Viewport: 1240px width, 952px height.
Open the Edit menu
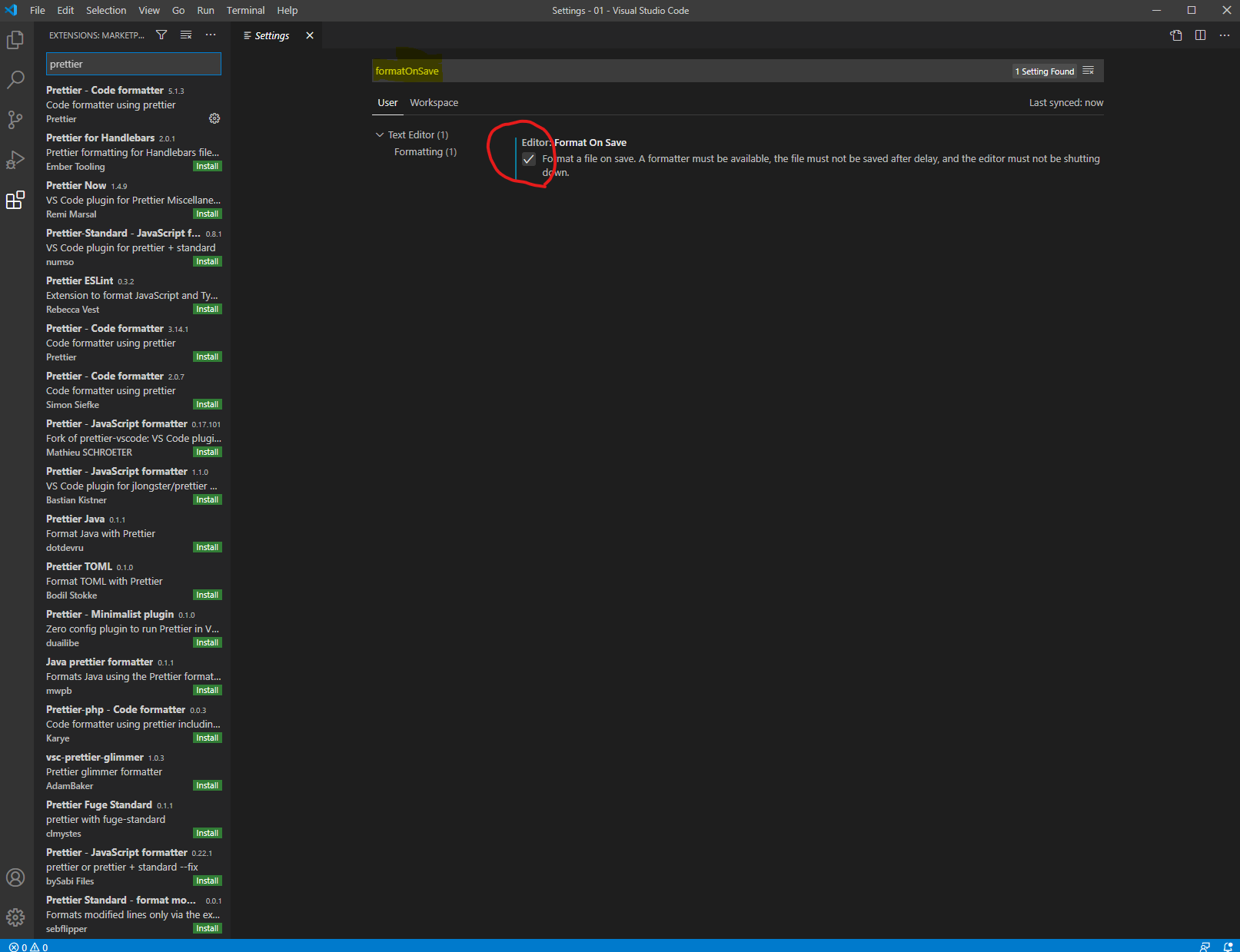click(65, 10)
